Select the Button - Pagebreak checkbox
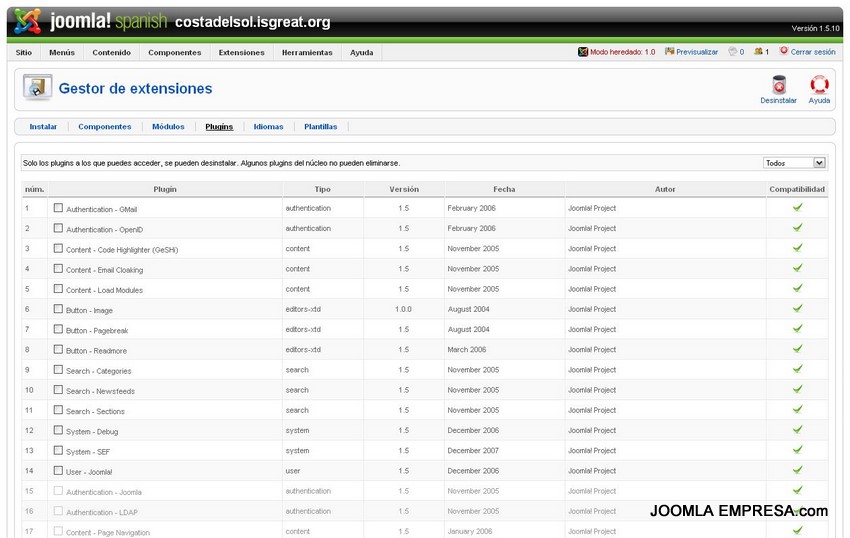This screenshot has height=538, width=850. point(59,329)
